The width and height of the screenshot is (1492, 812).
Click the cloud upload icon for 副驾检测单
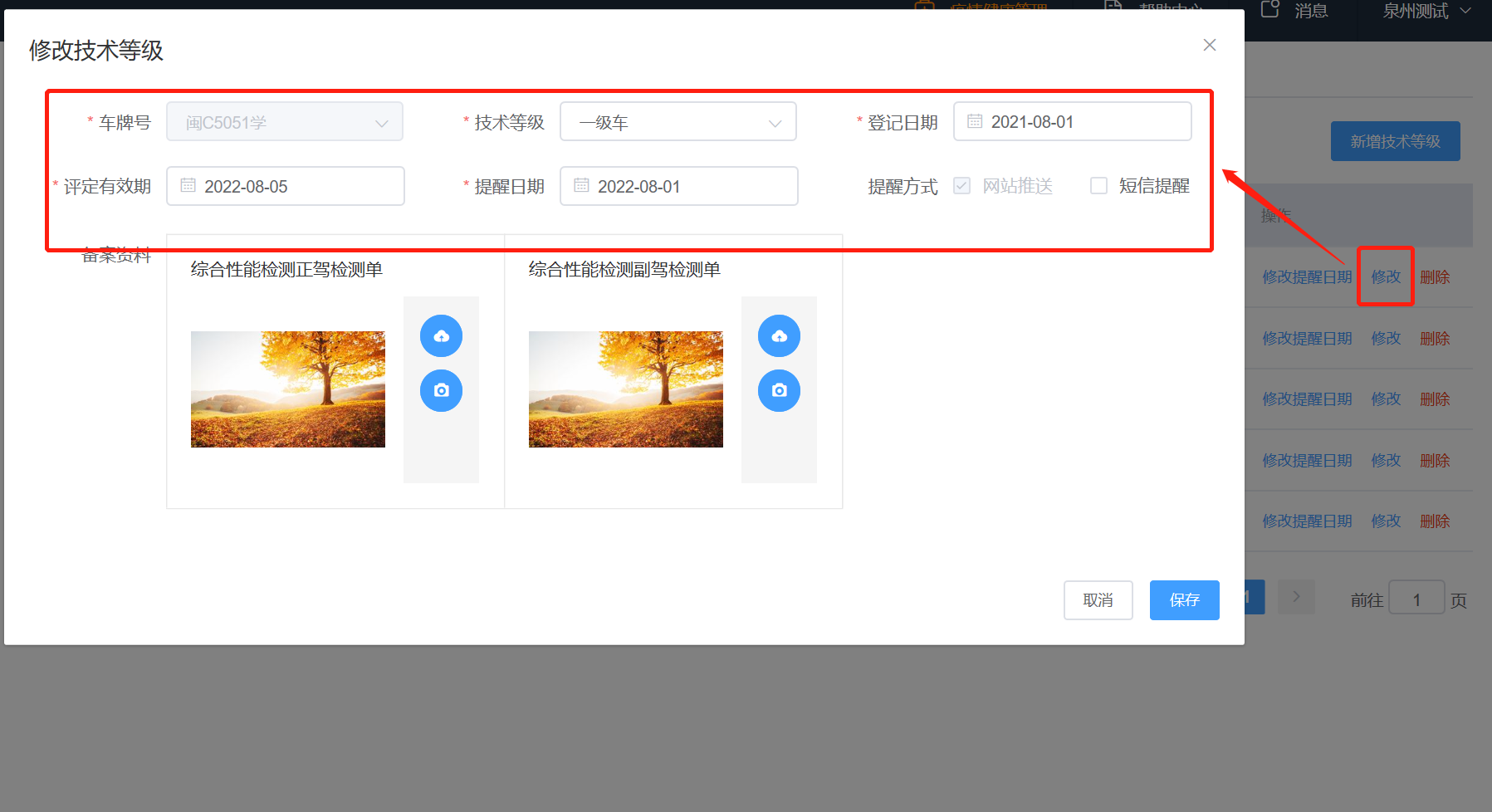click(x=779, y=335)
